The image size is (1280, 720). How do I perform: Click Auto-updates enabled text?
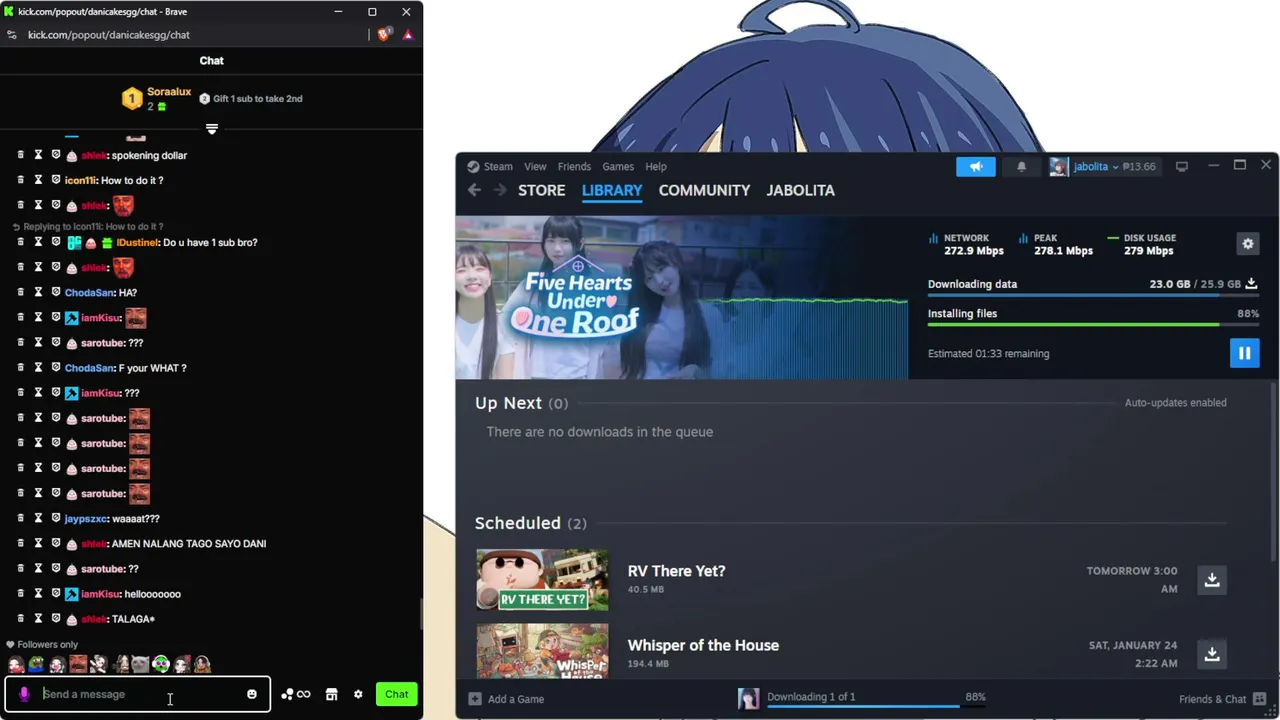pyautogui.click(x=1175, y=403)
